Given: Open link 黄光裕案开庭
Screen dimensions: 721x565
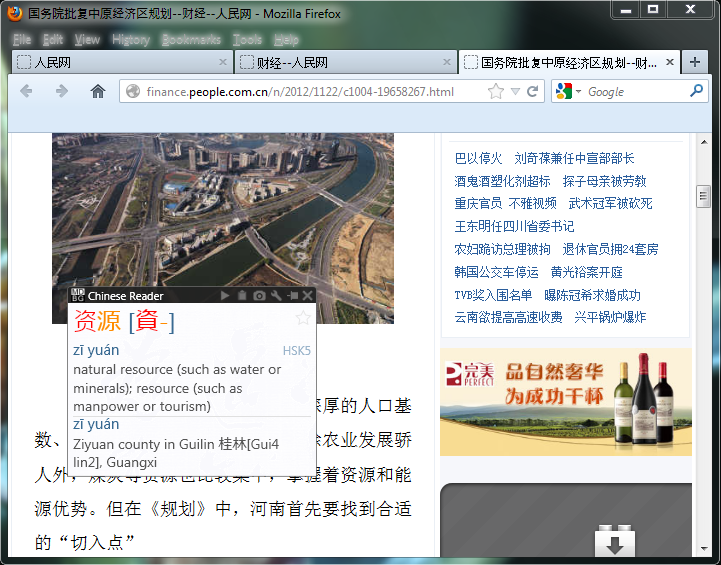Looking at the screenshot, I should (x=586, y=272).
